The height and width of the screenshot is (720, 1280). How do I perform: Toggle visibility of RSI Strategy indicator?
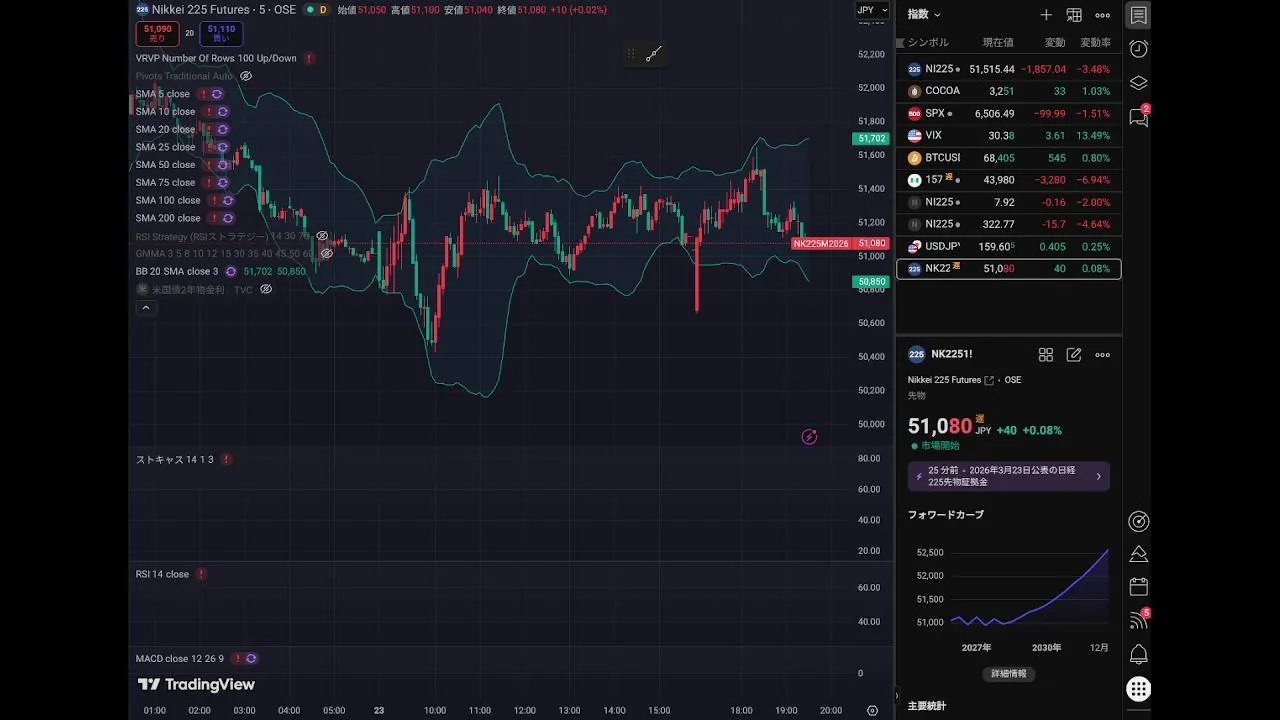(322, 236)
